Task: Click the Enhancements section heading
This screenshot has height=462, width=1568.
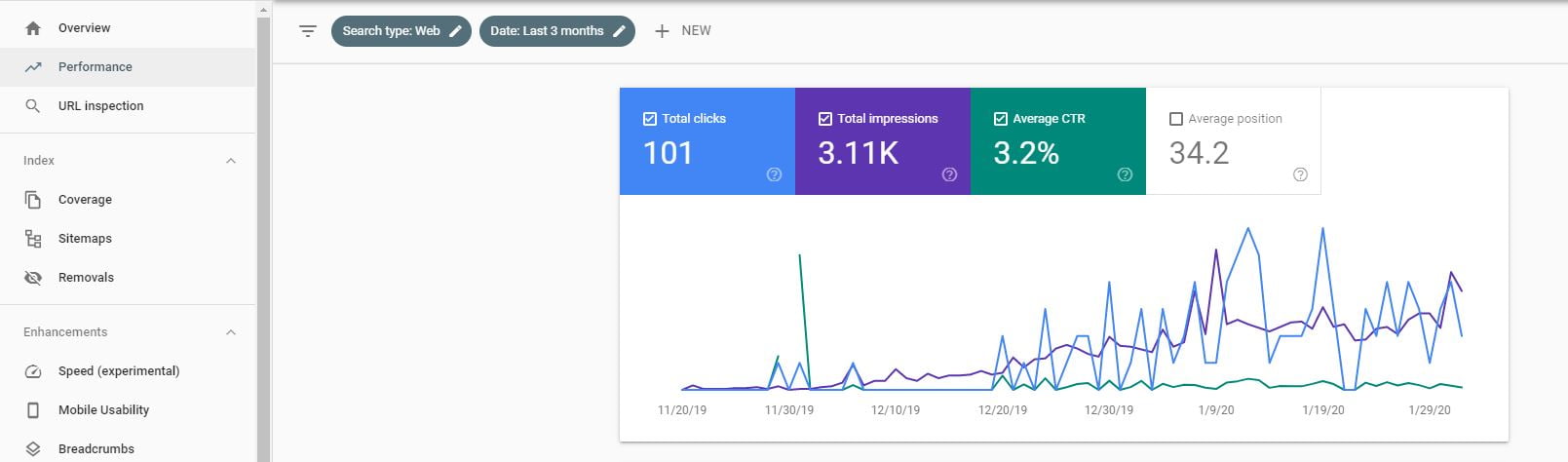Action: click(65, 332)
